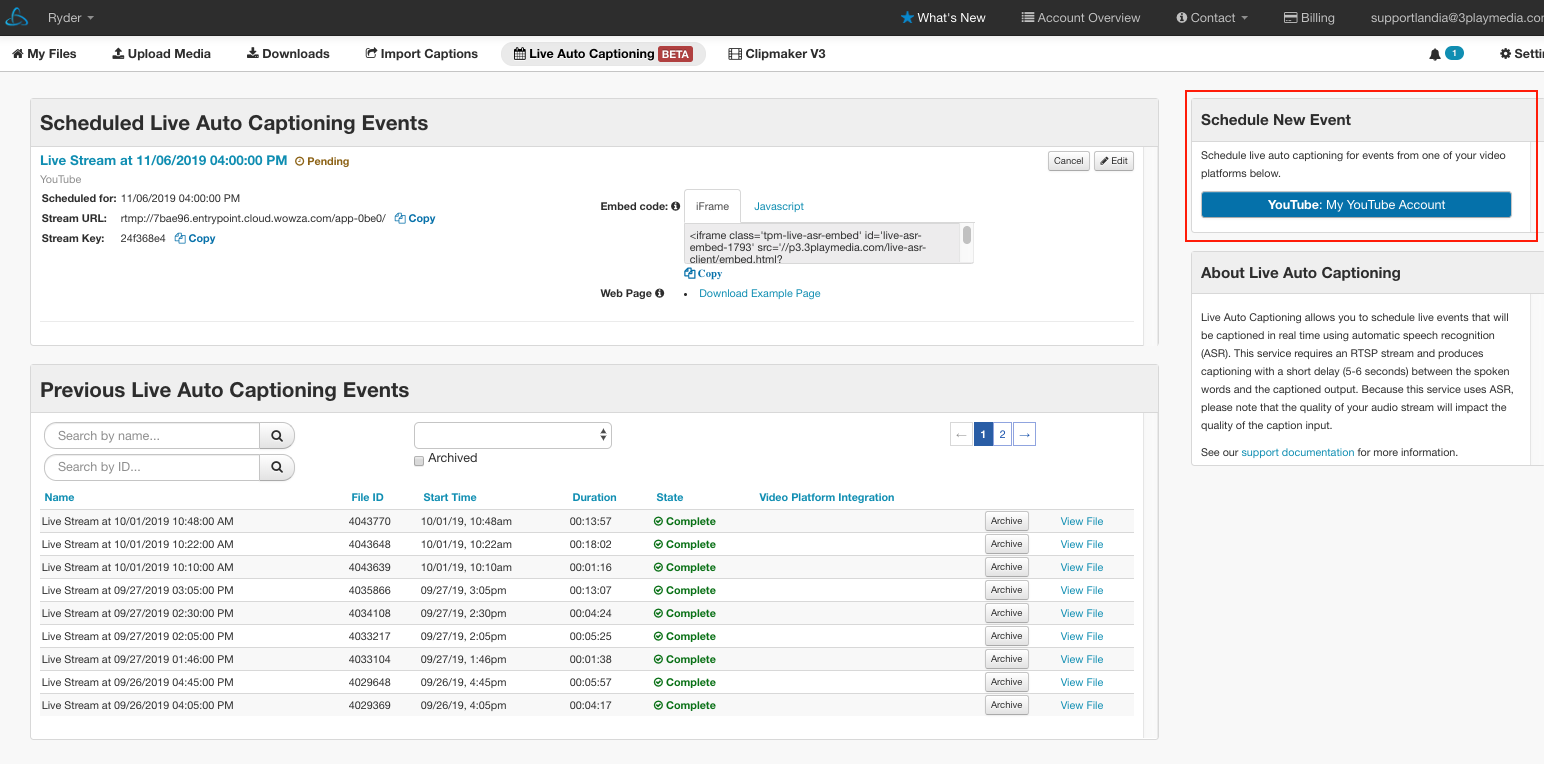Sort by Duration column header
Screen dimensions: 1544x764
(594, 498)
